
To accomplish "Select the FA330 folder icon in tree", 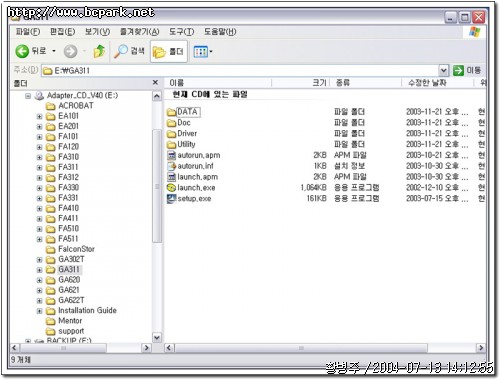I will point(50,188).
